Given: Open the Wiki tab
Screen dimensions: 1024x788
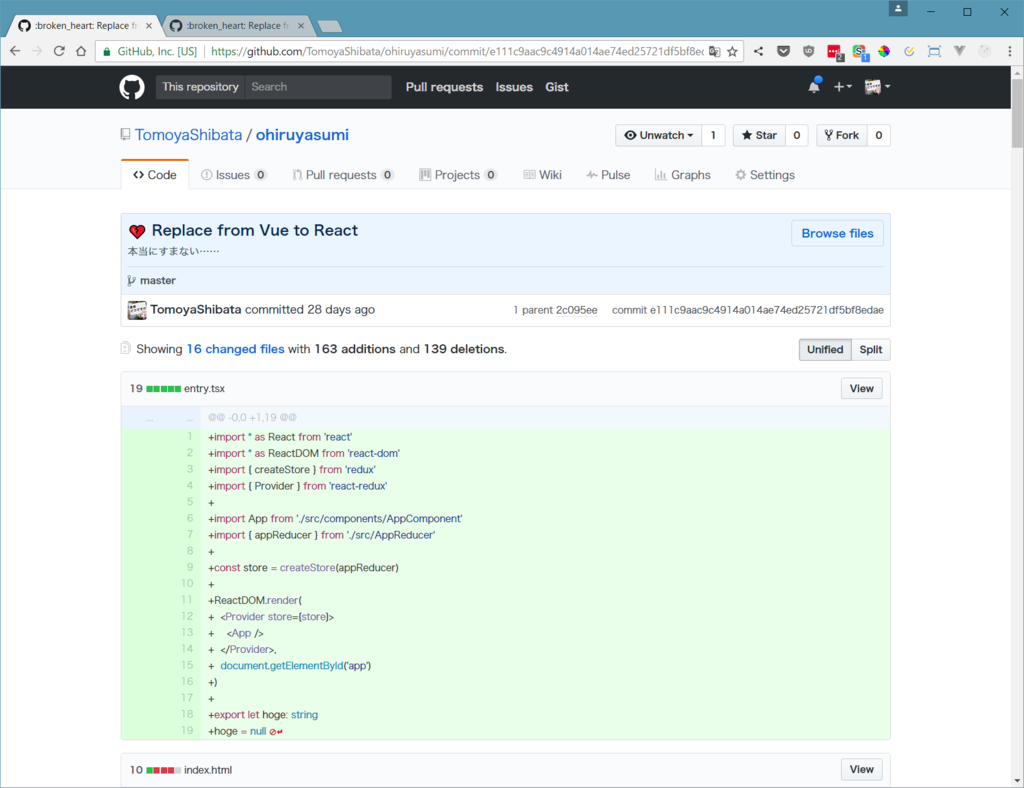Looking at the screenshot, I should click(542, 175).
